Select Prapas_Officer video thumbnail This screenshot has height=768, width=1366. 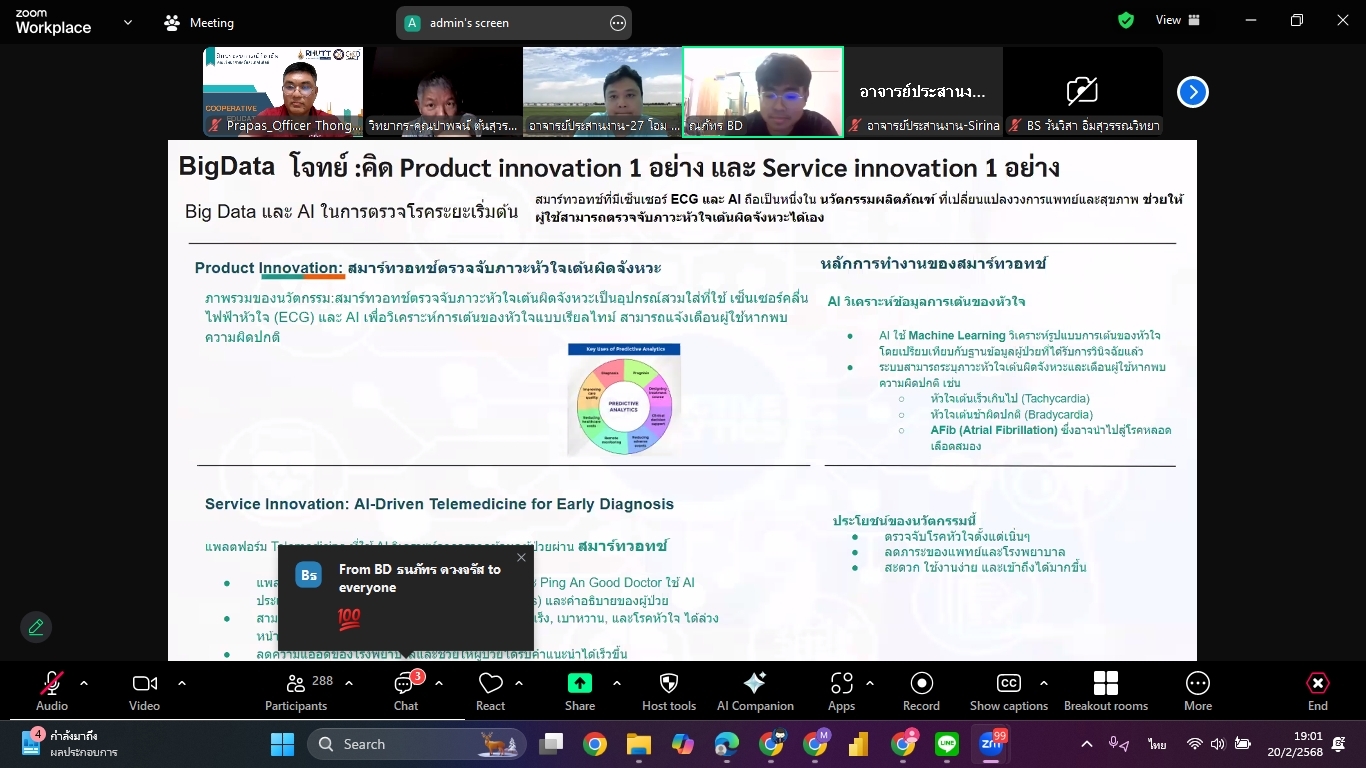pyautogui.click(x=283, y=91)
